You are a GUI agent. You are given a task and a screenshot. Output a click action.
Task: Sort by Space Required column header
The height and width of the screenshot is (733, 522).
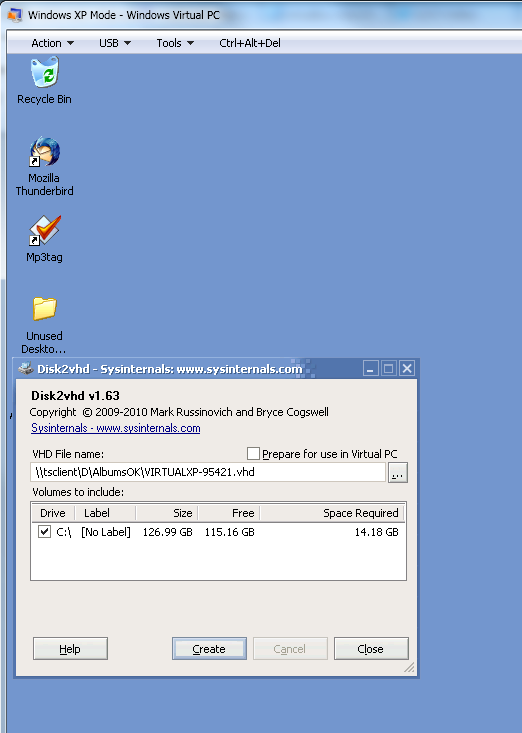[332, 513]
